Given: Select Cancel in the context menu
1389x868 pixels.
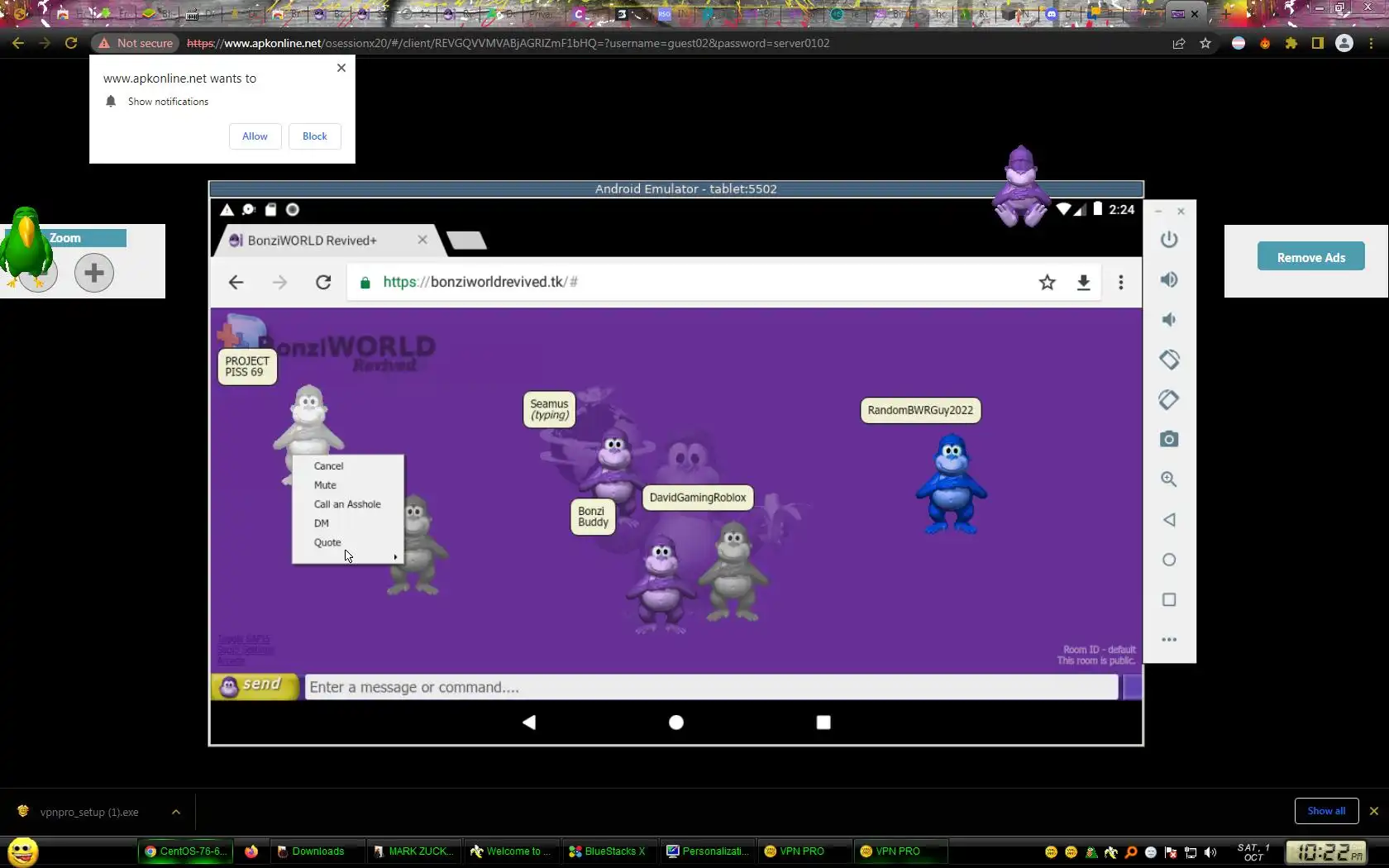Looking at the screenshot, I should point(328,466).
